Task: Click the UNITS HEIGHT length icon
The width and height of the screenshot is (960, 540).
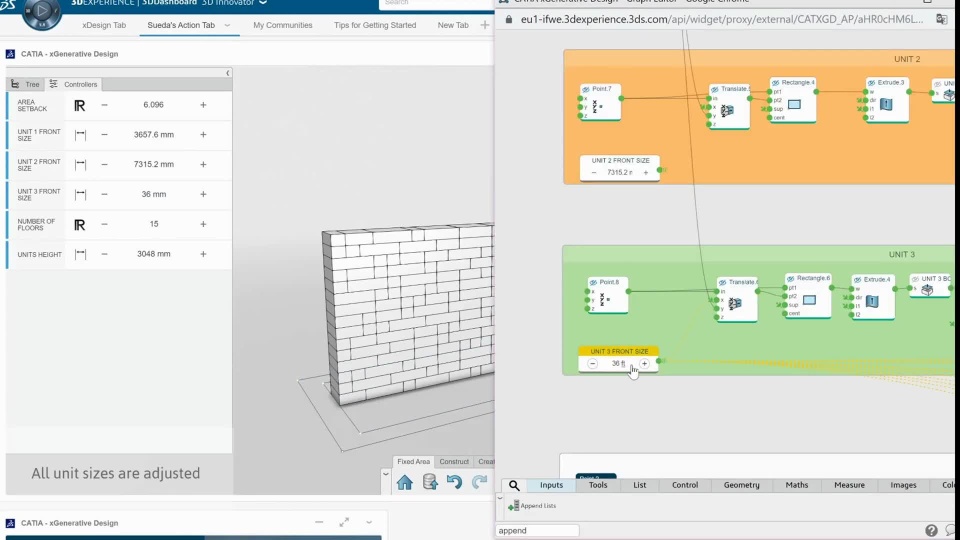Action: click(80, 254)
